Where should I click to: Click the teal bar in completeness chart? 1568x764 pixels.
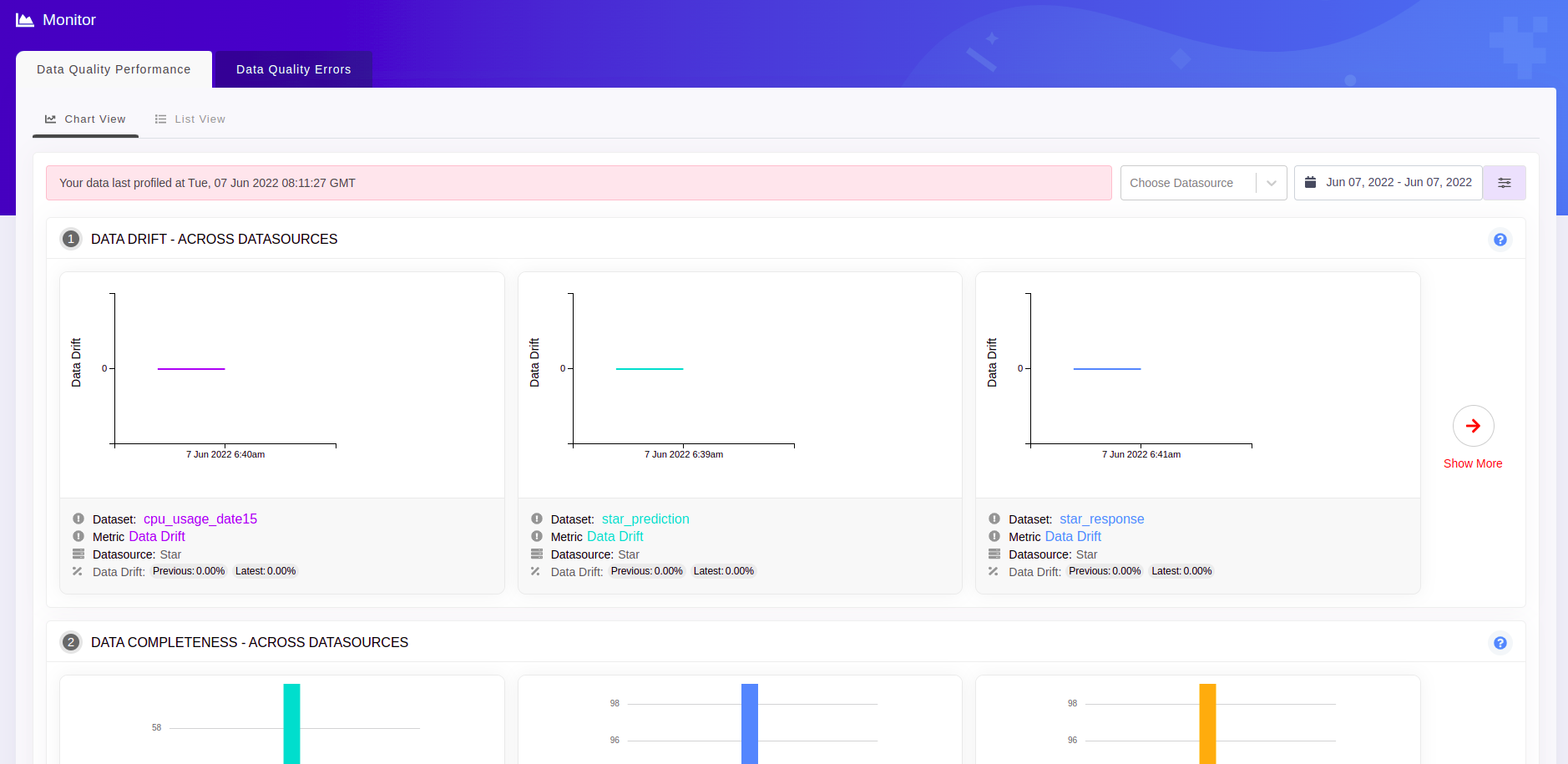291,723
